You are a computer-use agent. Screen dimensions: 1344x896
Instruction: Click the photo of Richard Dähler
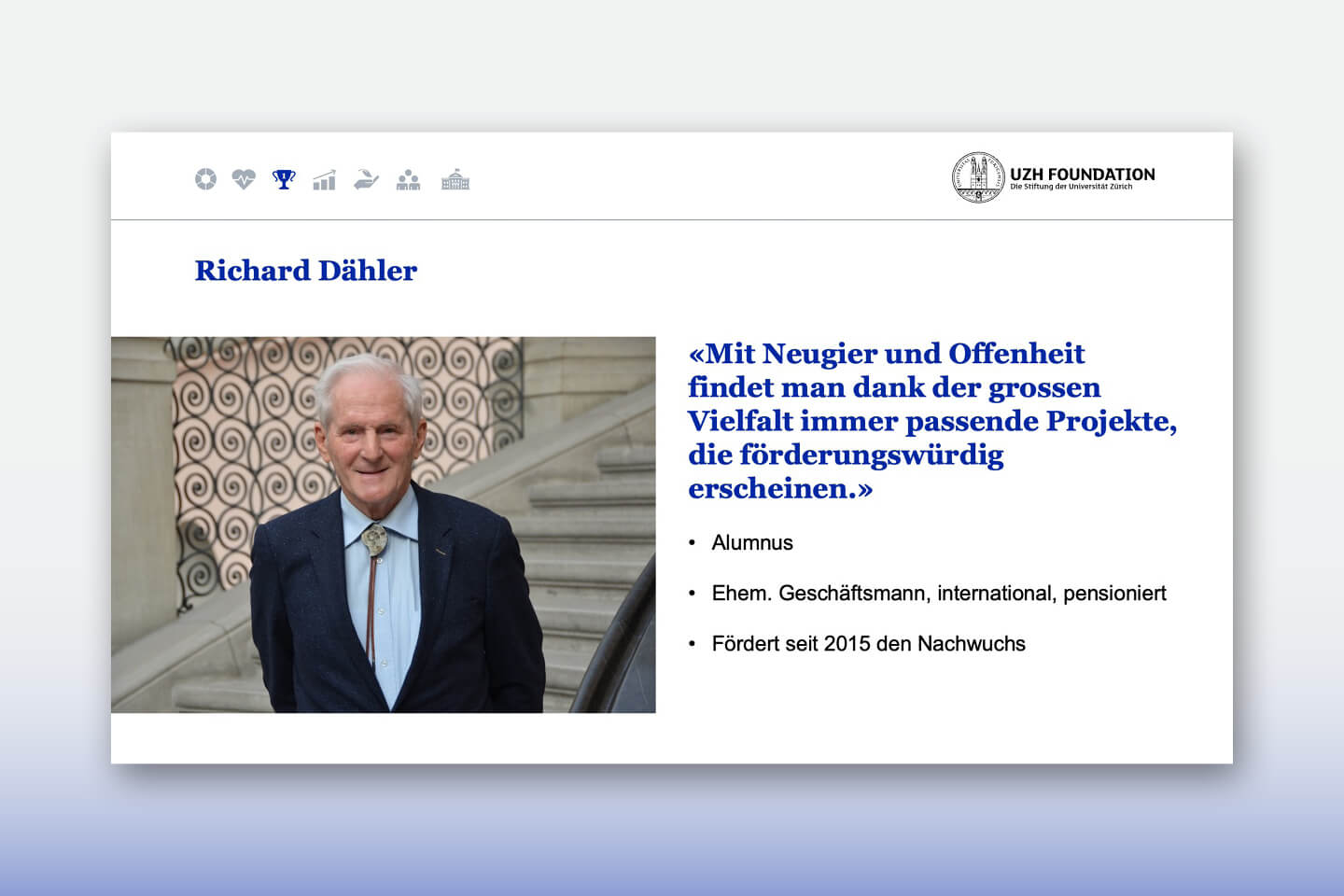coord(383,525)
